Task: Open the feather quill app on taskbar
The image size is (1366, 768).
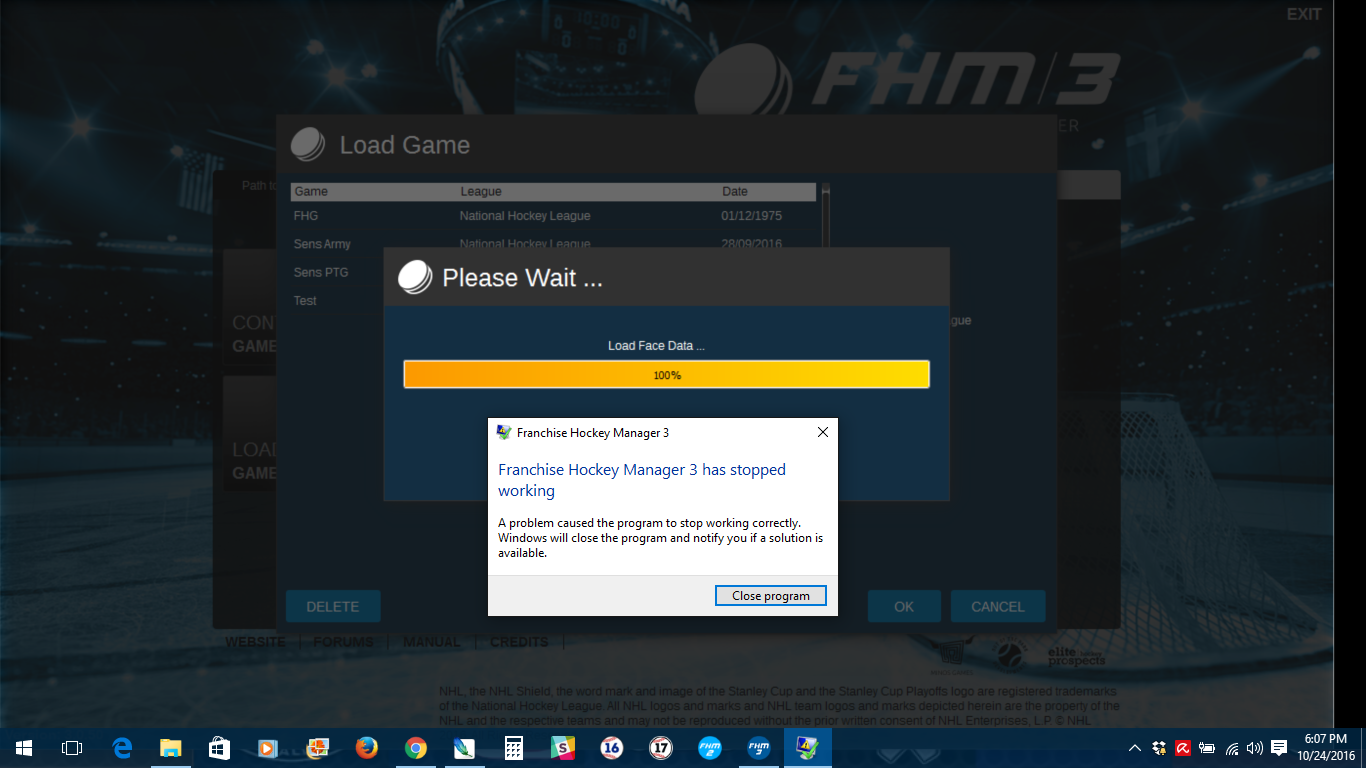Action: 464,748
